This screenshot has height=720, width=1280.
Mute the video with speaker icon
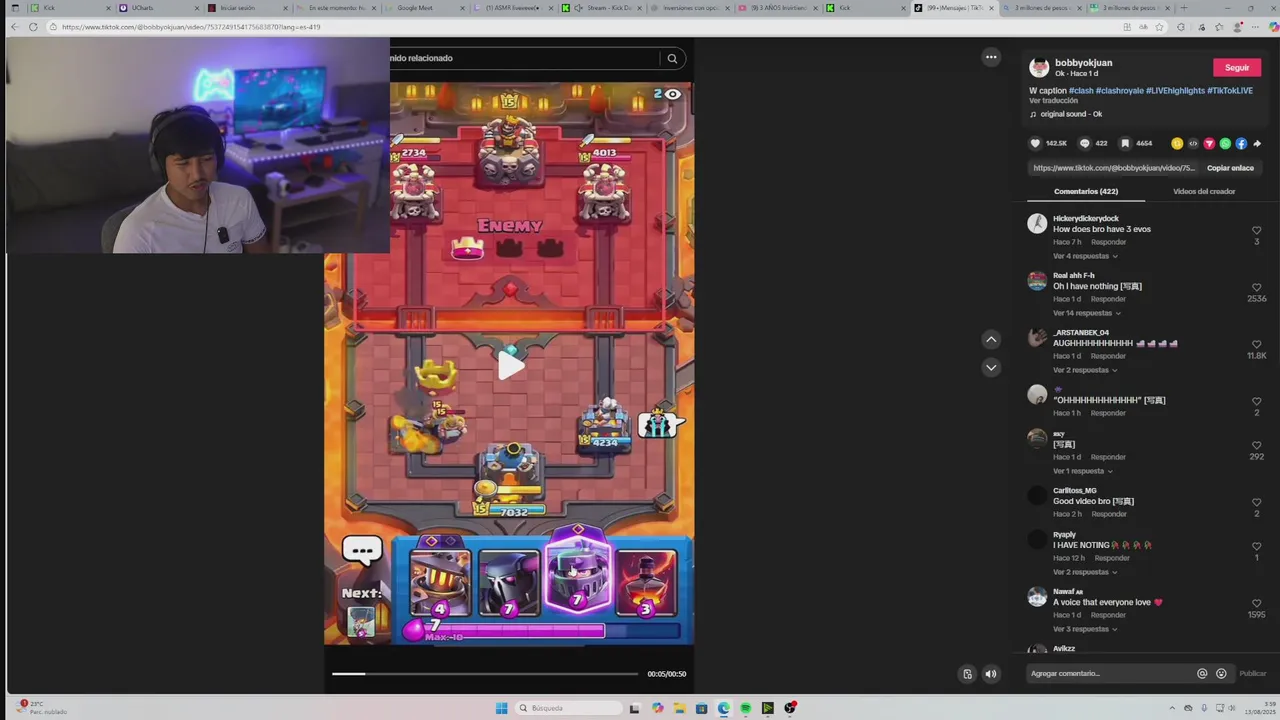990,674
